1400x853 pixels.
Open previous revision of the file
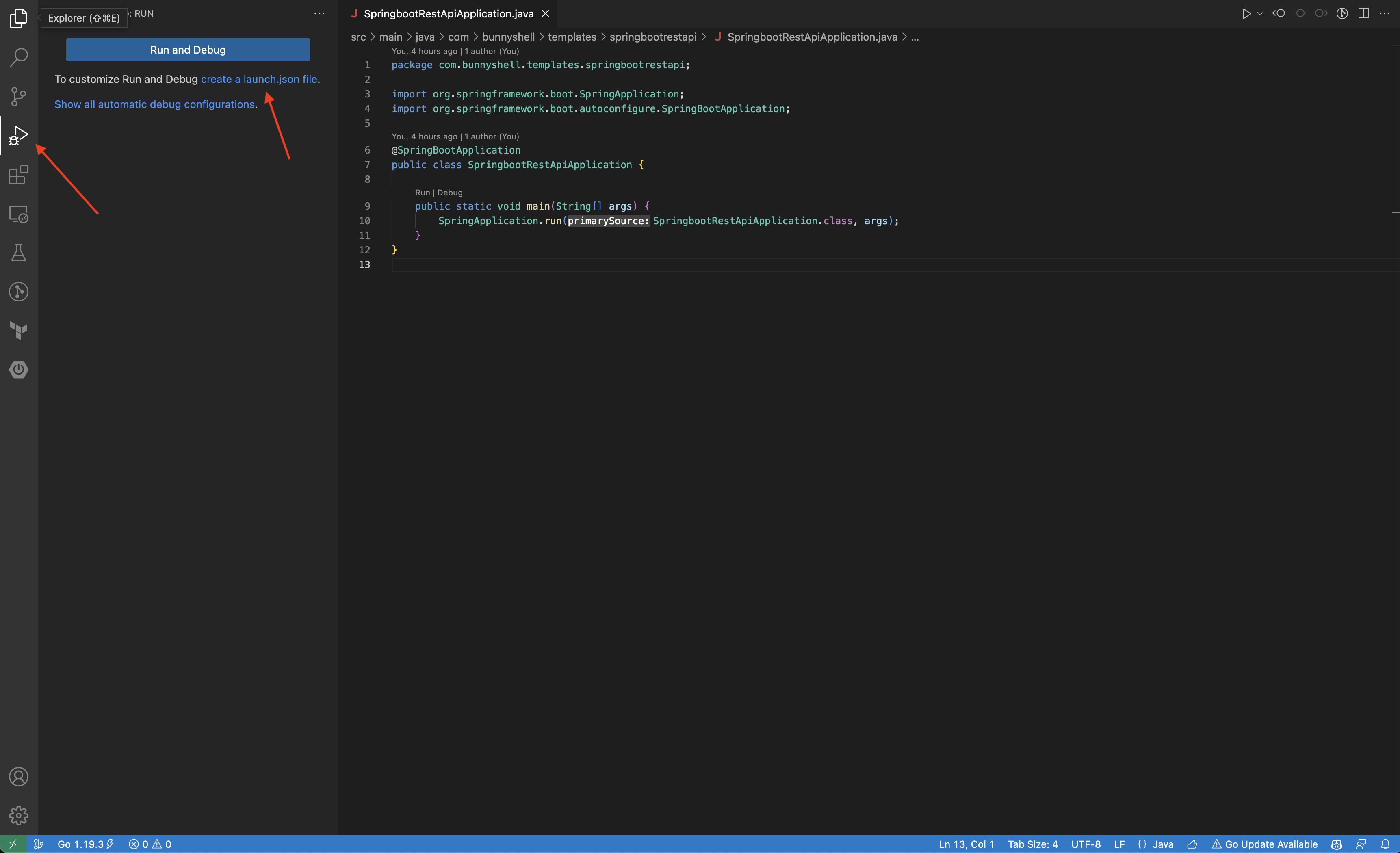(x=1279, y=13)
